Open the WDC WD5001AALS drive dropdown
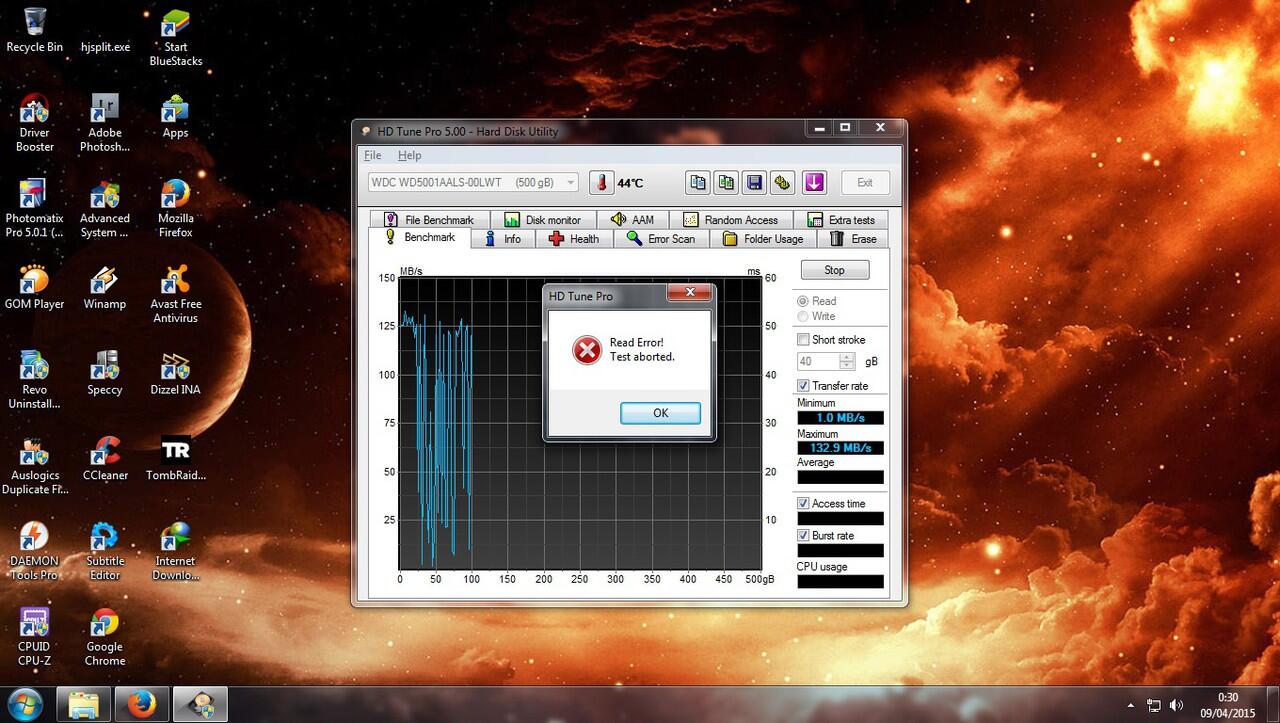The height and width of the screenshot is (723, 1280). point(472,182)
